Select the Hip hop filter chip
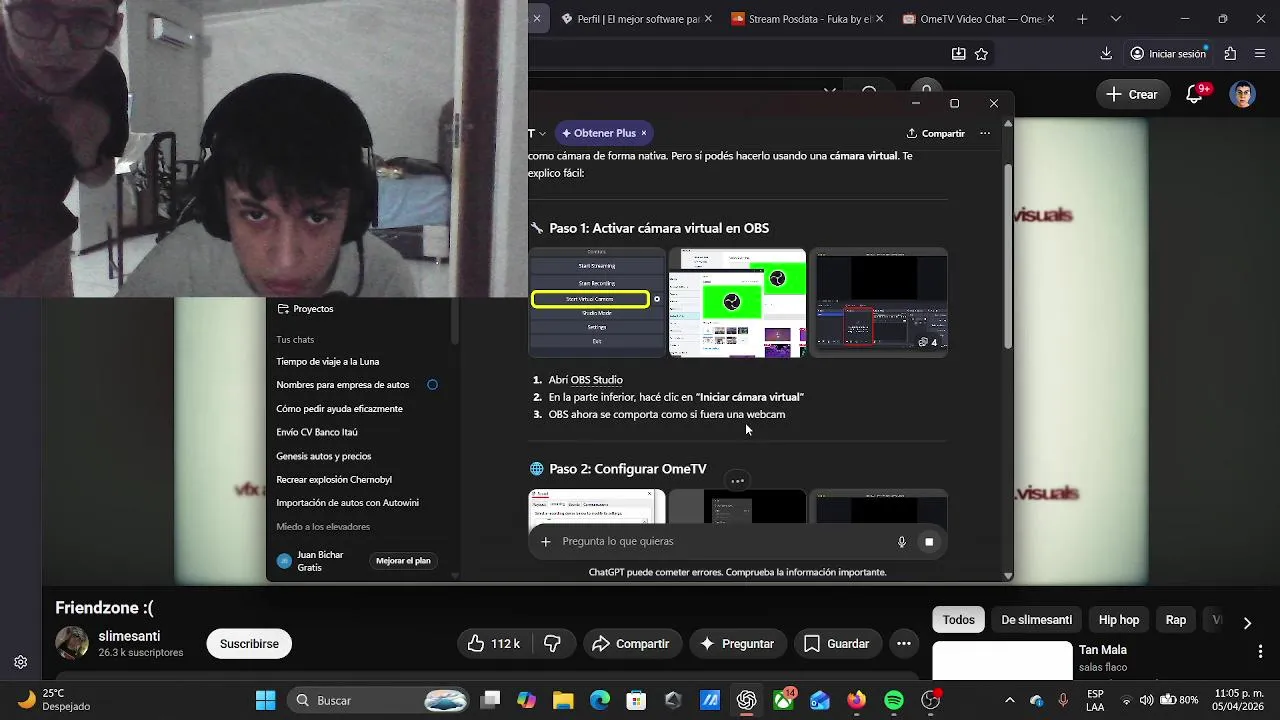 click(x=1119, y=620)
